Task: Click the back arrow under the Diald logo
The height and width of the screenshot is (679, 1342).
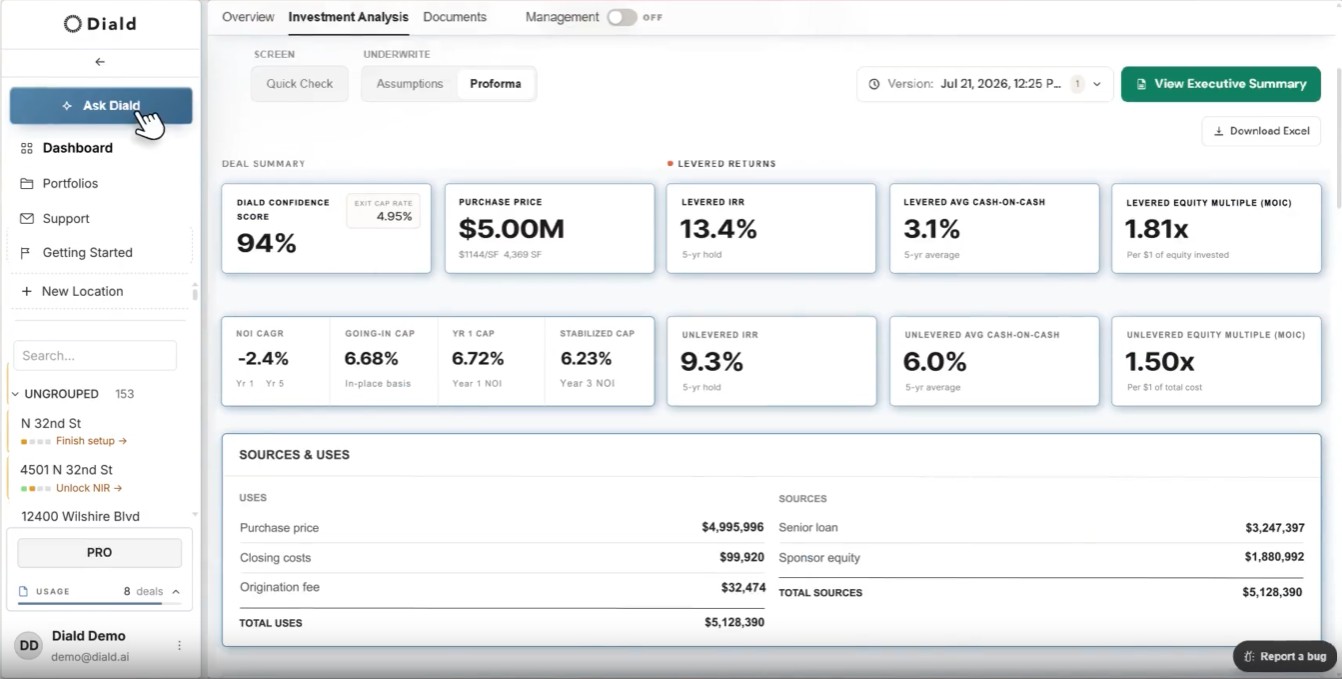Action: click(x=100, y=62)
